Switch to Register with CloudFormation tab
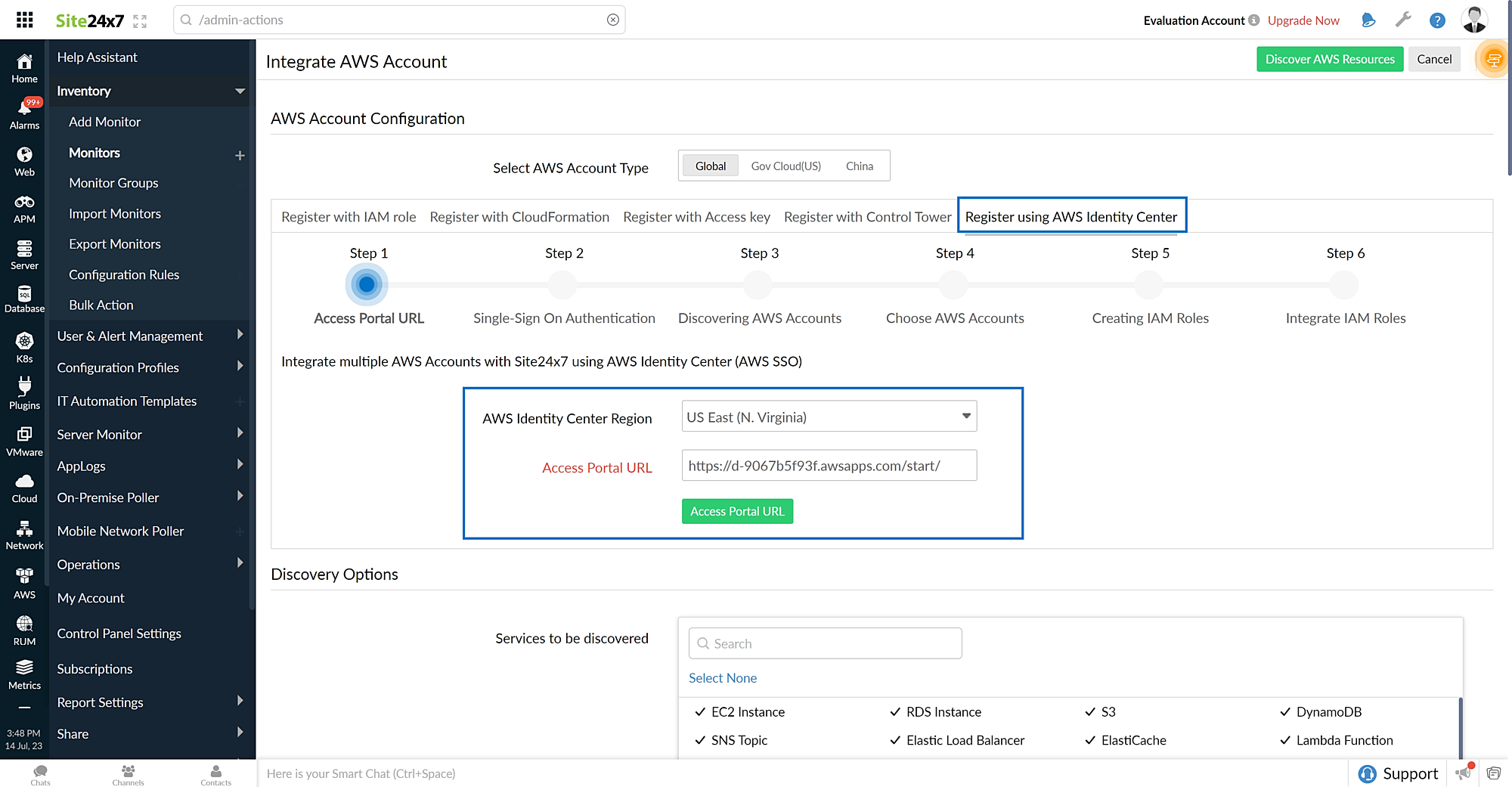This screenshot has height=787, width=1512. [x=519, y=217]
